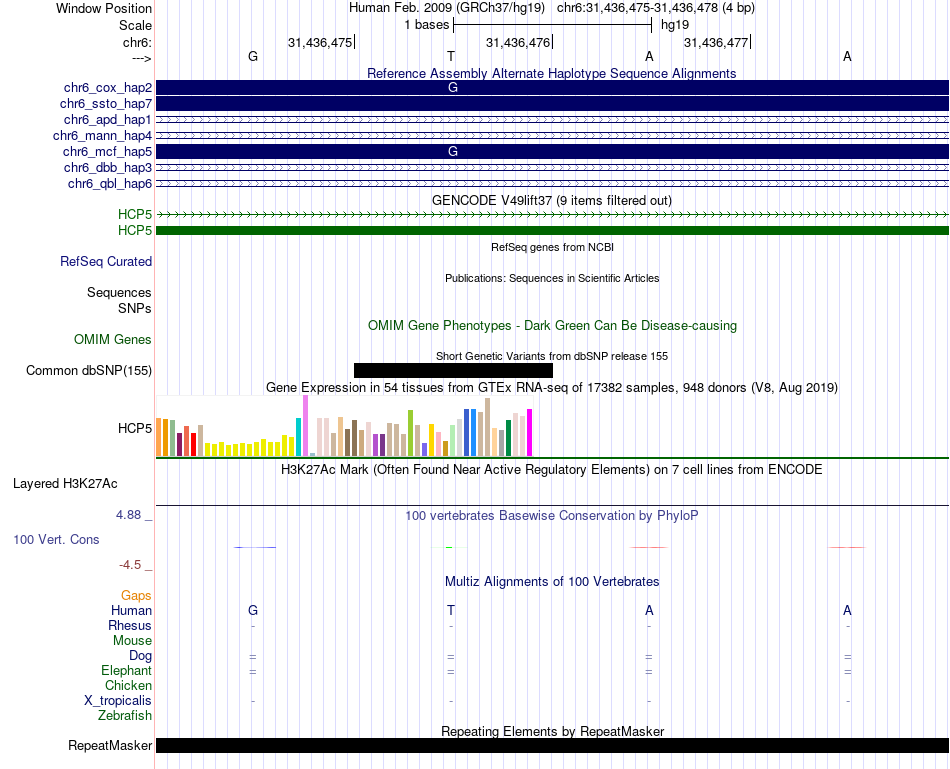Click the X_tropicalis alignment row label

(118, 701)
